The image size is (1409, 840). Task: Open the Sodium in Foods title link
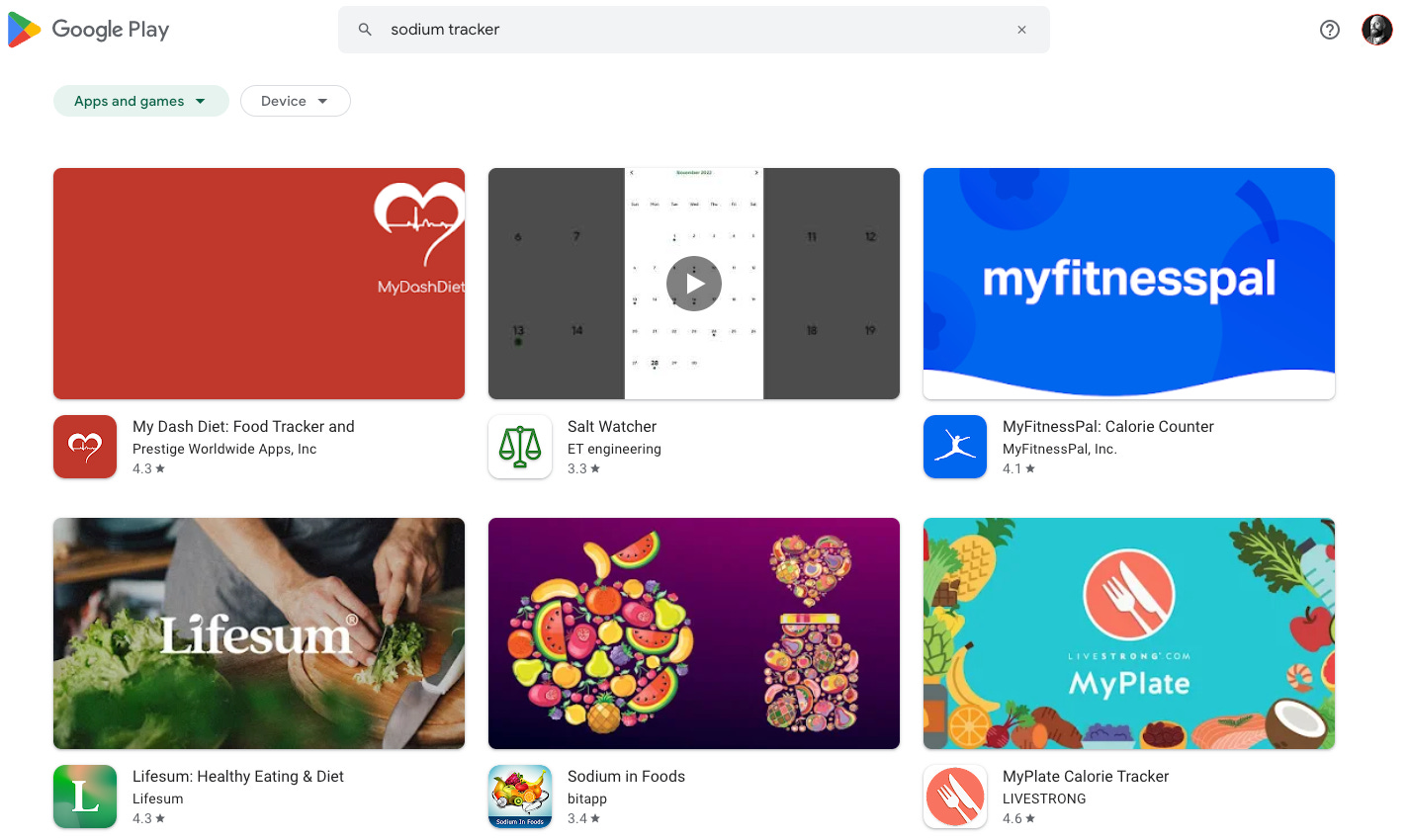tap(626, 777)
